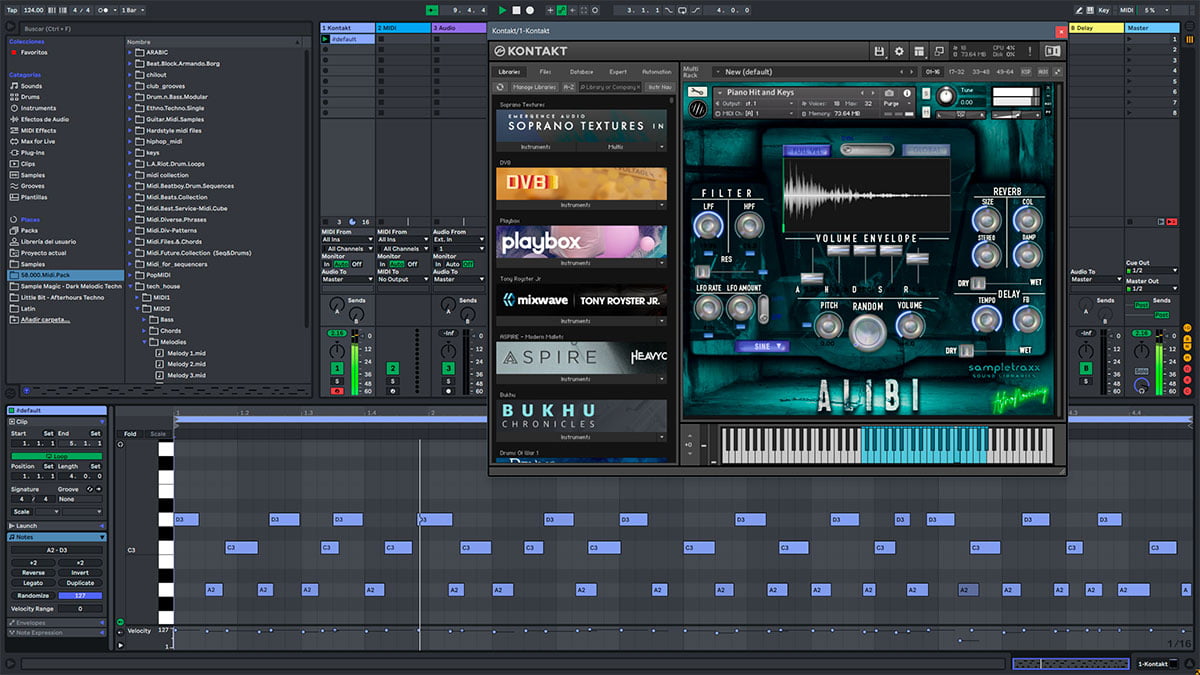
Task: Open the Piano Hit and Keys wrench icon
Action: tap(697, 94)
